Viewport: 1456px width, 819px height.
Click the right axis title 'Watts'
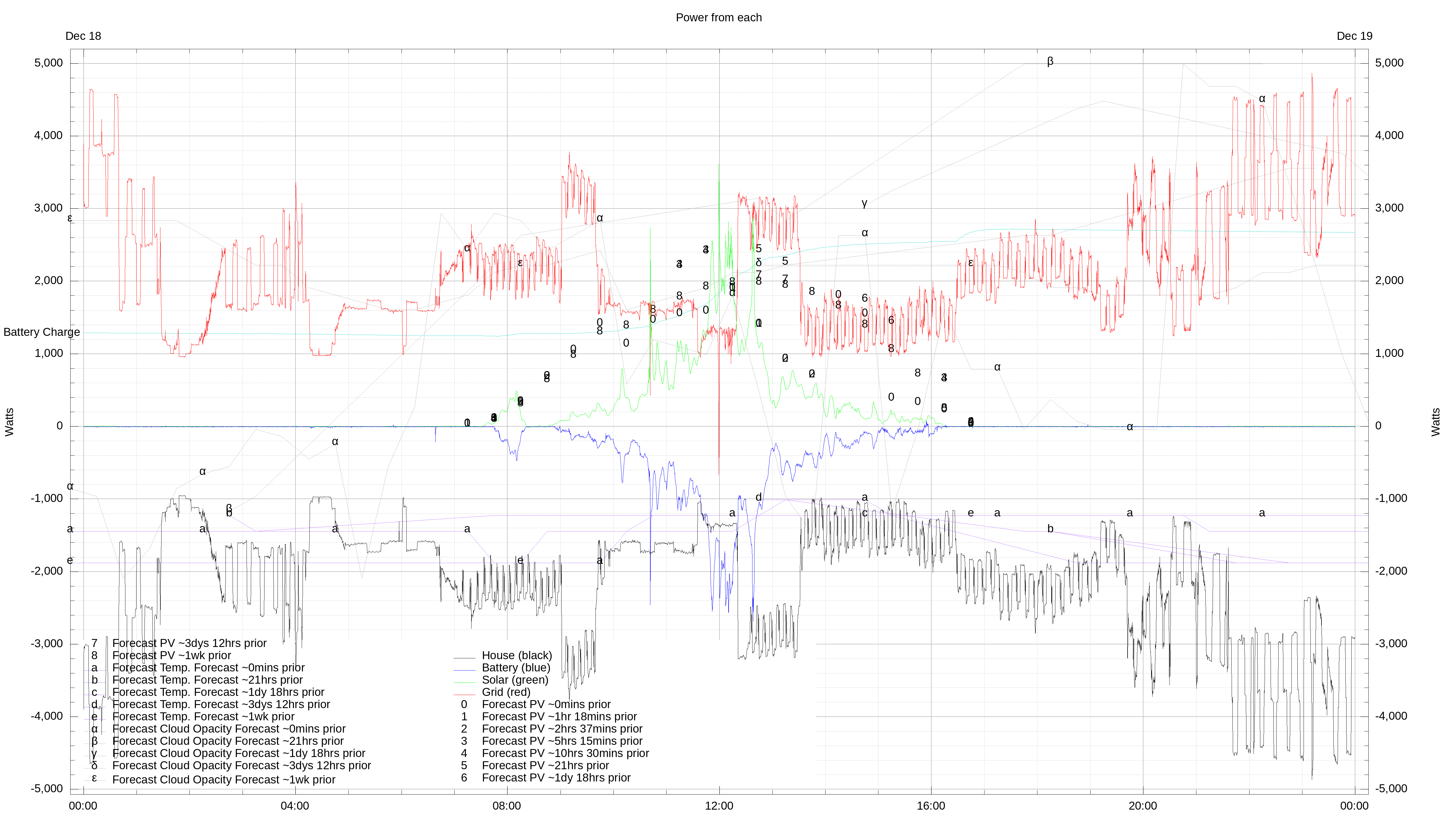1436,422
